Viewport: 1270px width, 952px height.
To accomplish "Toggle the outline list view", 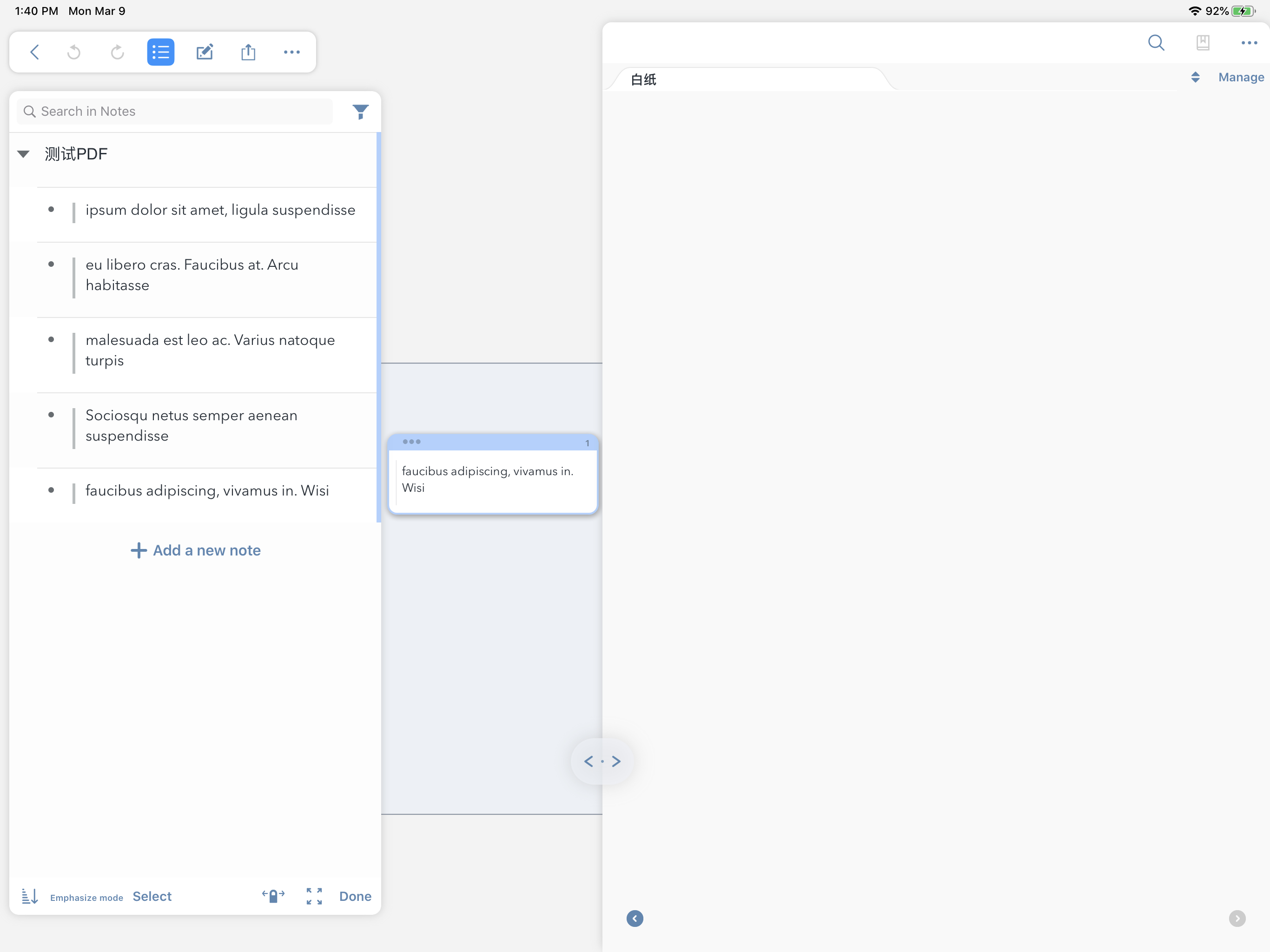I will pyautogui.click(x=161, y=52).
